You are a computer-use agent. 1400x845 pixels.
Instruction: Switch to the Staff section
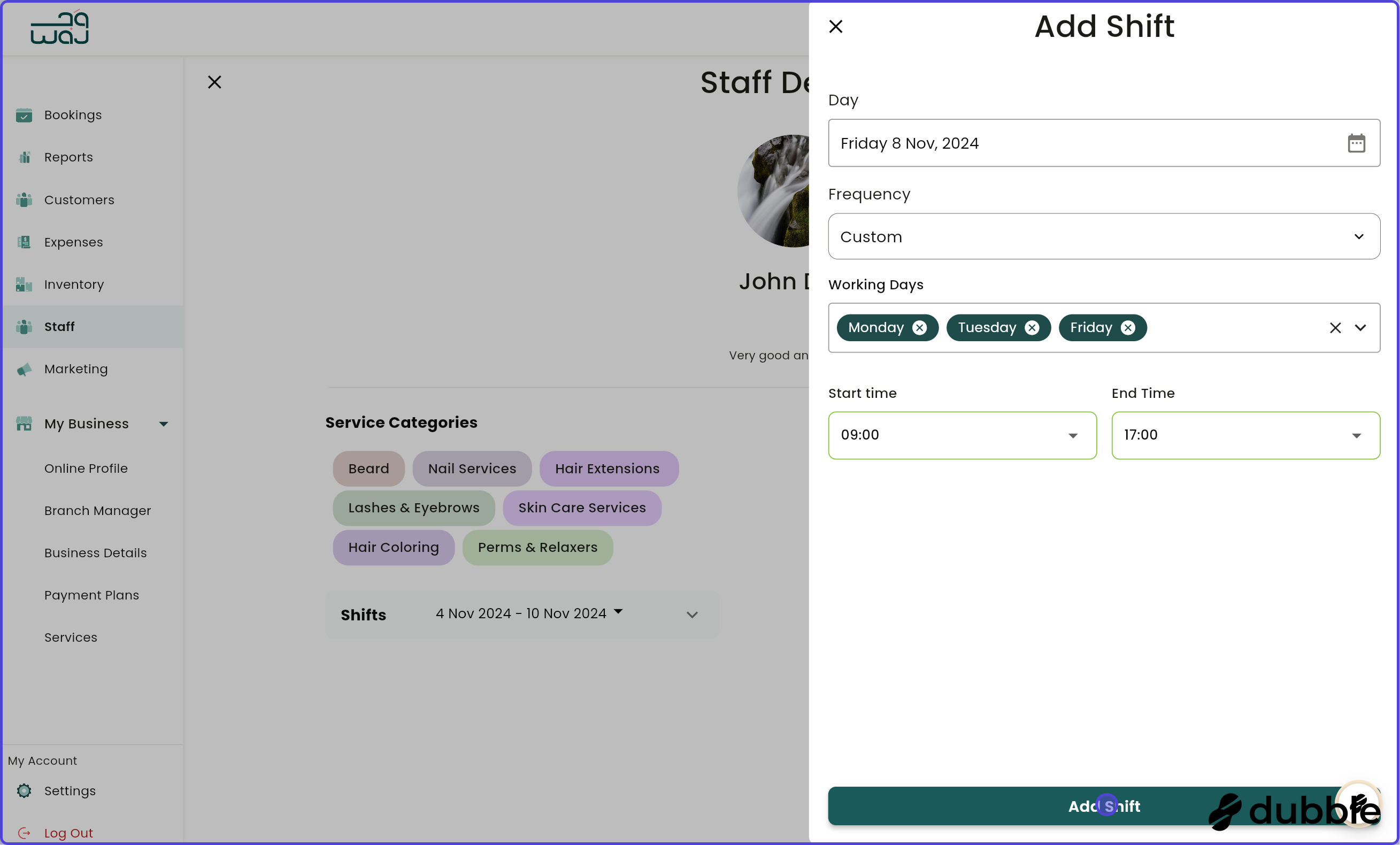60,327
